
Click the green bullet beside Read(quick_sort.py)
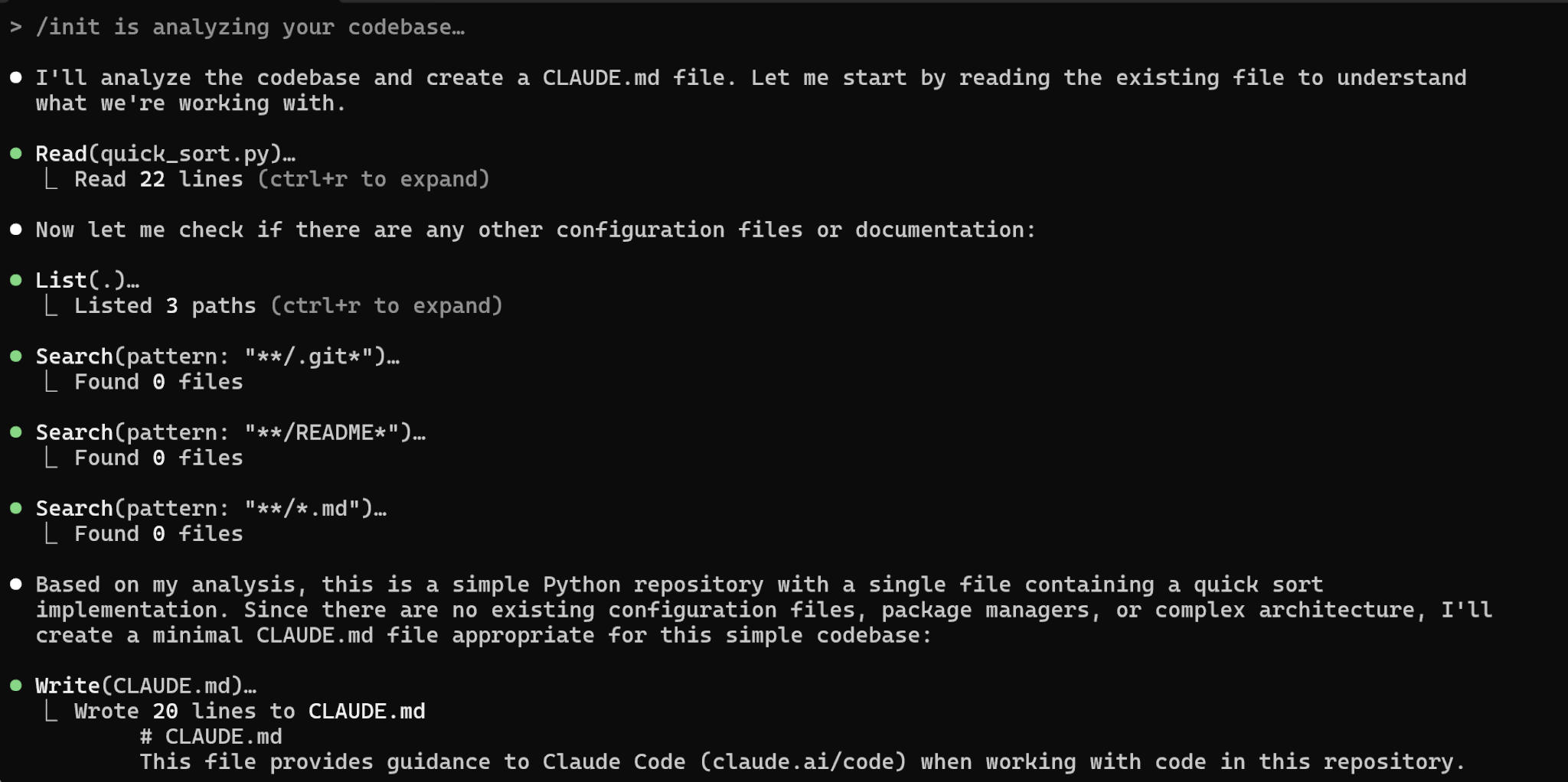[x=15, y=154]
